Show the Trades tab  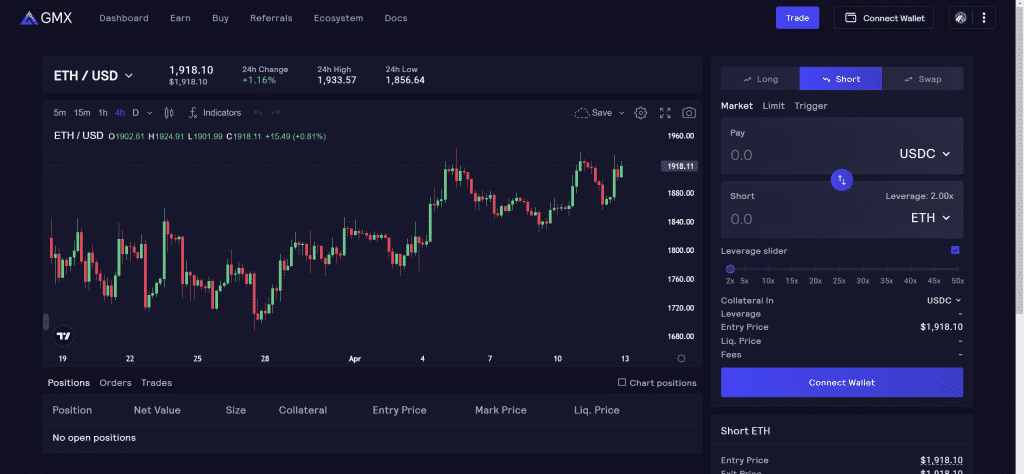click(x=157, y=383)
